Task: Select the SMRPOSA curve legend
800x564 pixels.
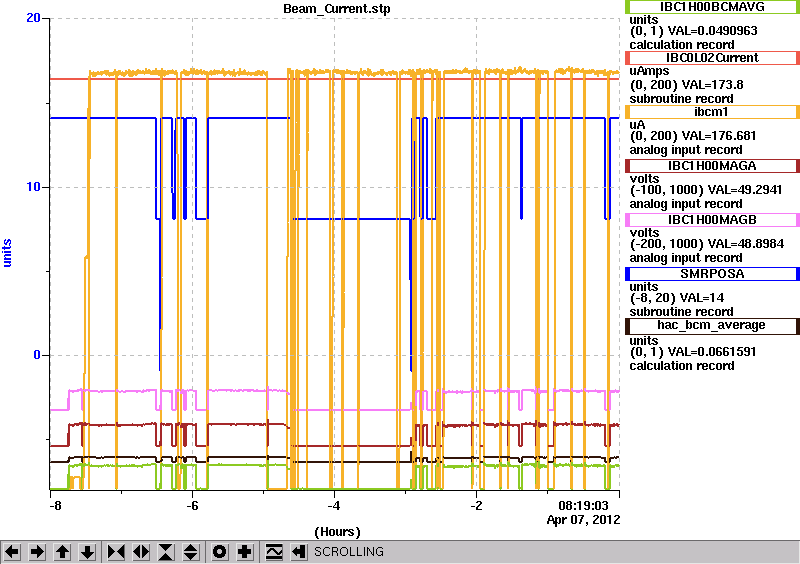Action: tap(712, 274)
